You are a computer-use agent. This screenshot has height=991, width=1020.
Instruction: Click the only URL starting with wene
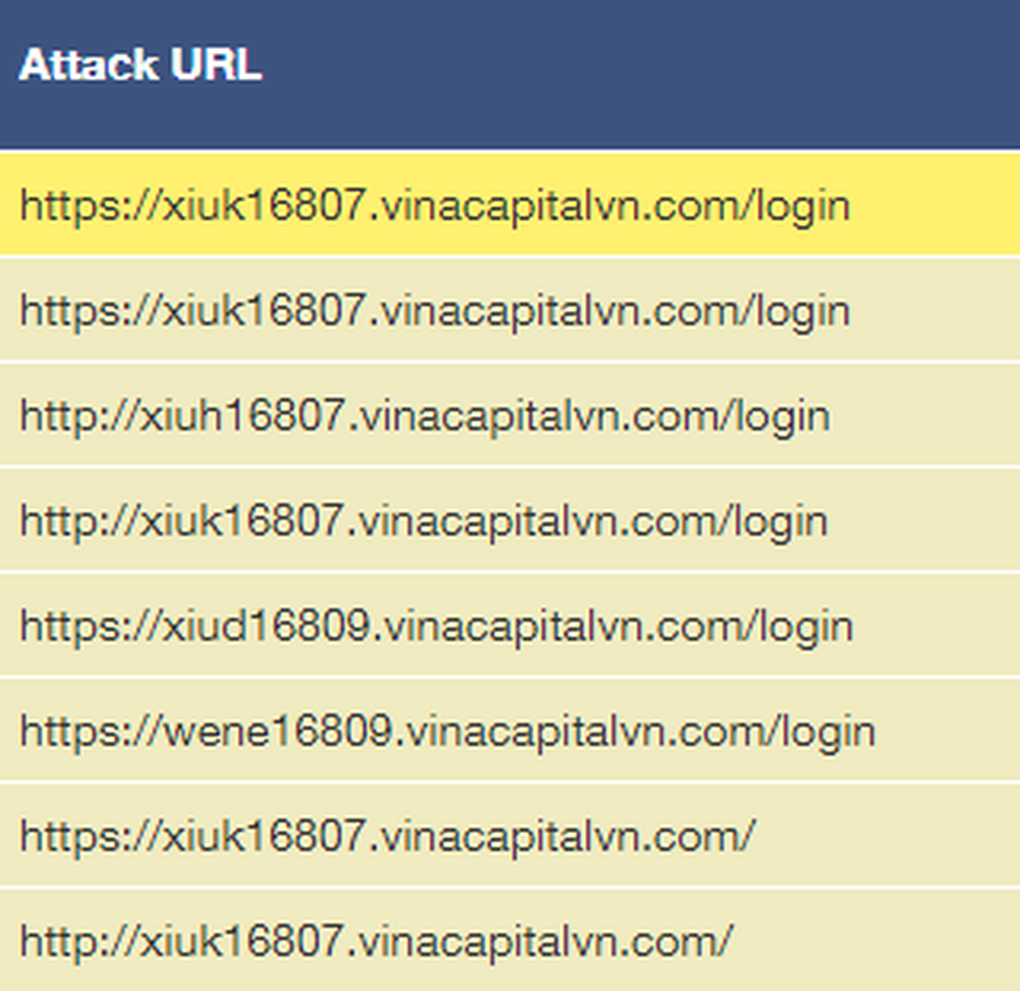point(448,731)
